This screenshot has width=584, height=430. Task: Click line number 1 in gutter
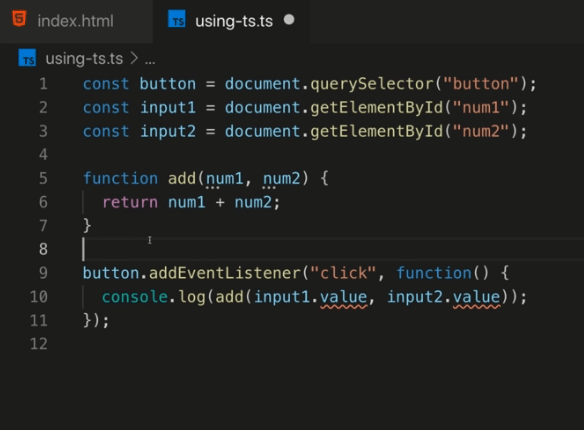[44, 84]
